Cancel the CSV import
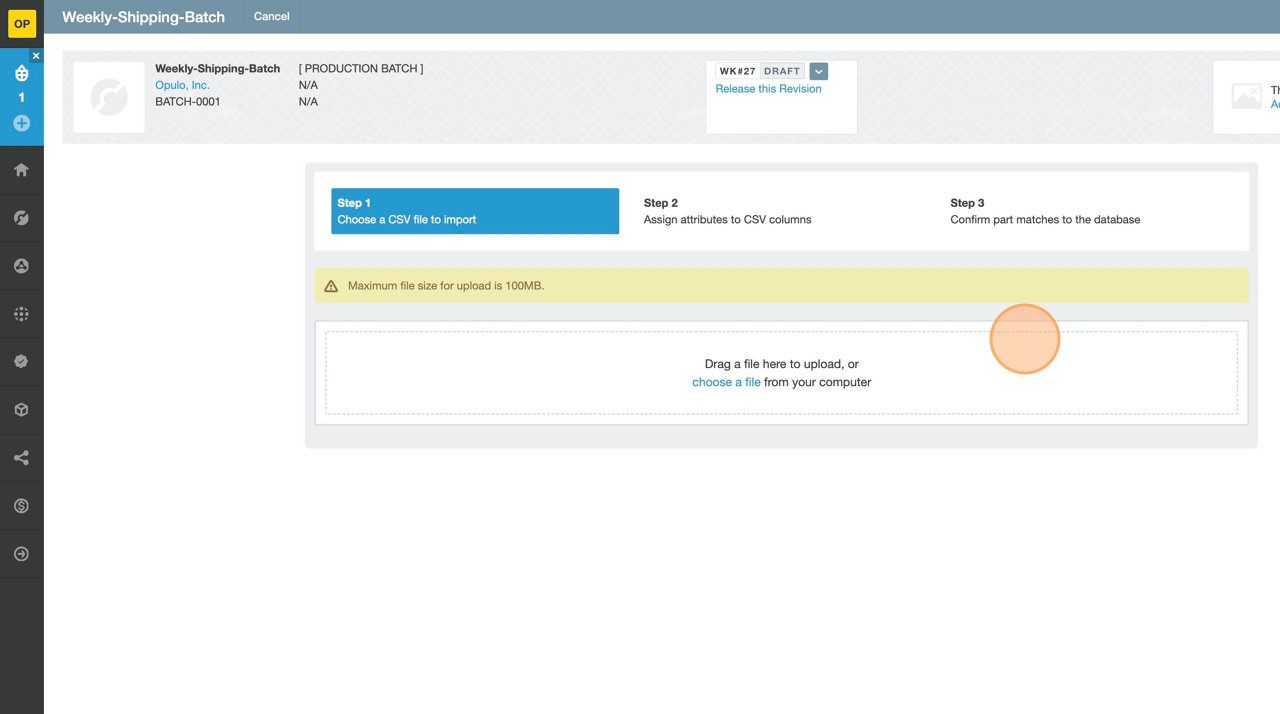Viewport: 1280px width, 714px height. (271, 17)
